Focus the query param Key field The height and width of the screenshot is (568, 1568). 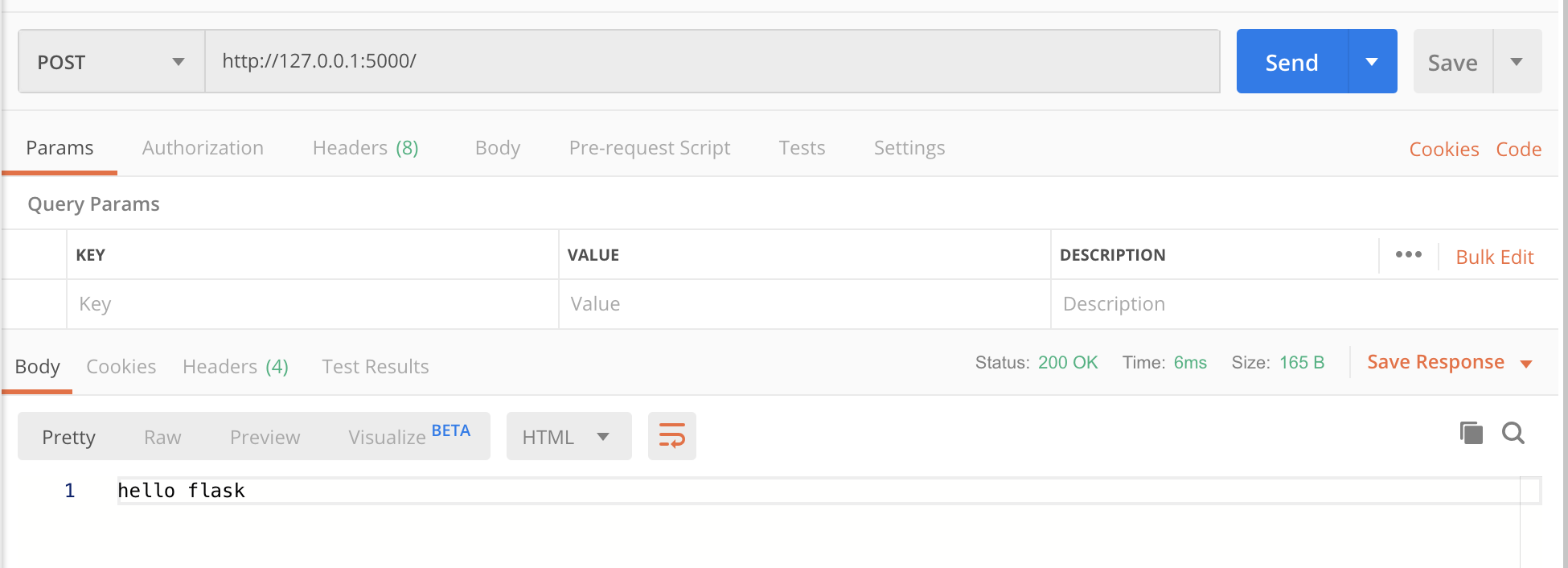click(313, 304)
